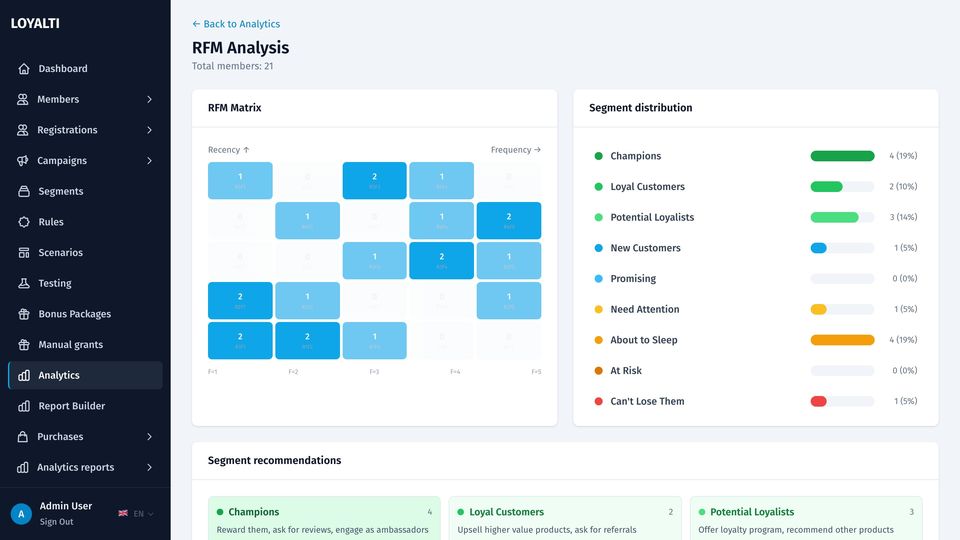This screenshot has width=960, height=540.
Task: Click the Analytics reports chart icon
Action: click(x=23, y=467)
